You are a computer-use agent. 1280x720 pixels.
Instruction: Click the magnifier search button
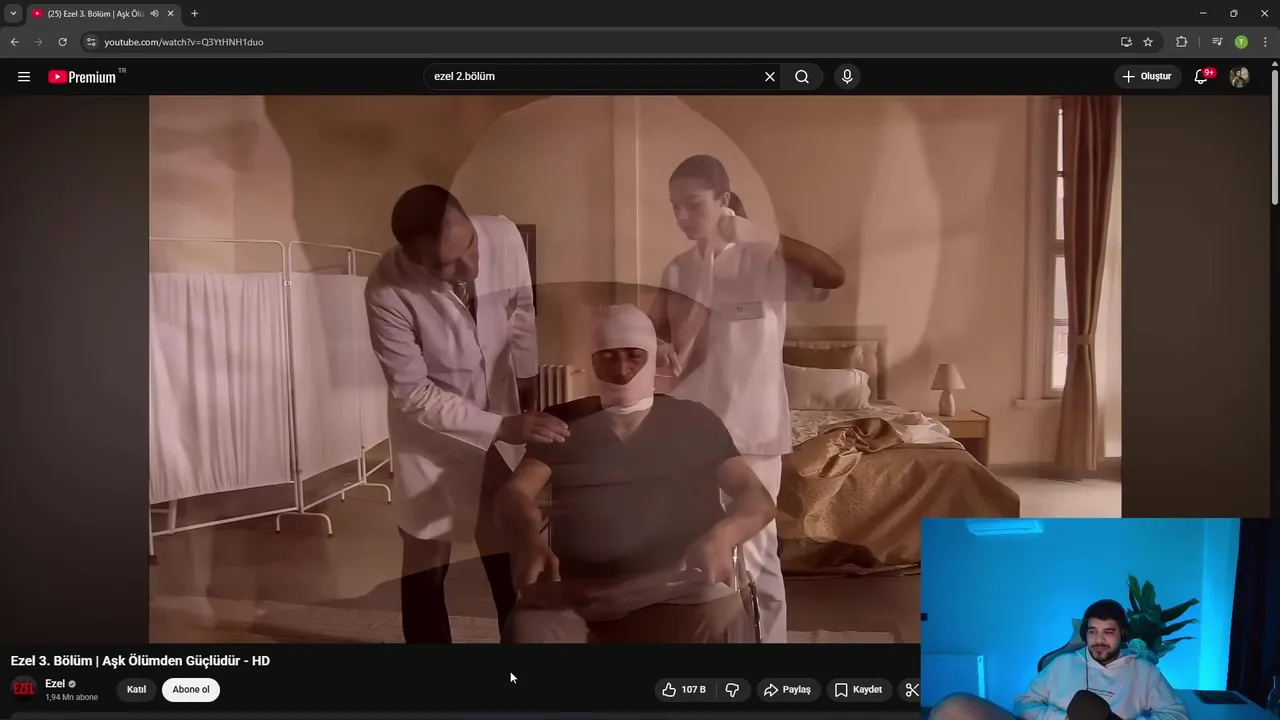802,77
